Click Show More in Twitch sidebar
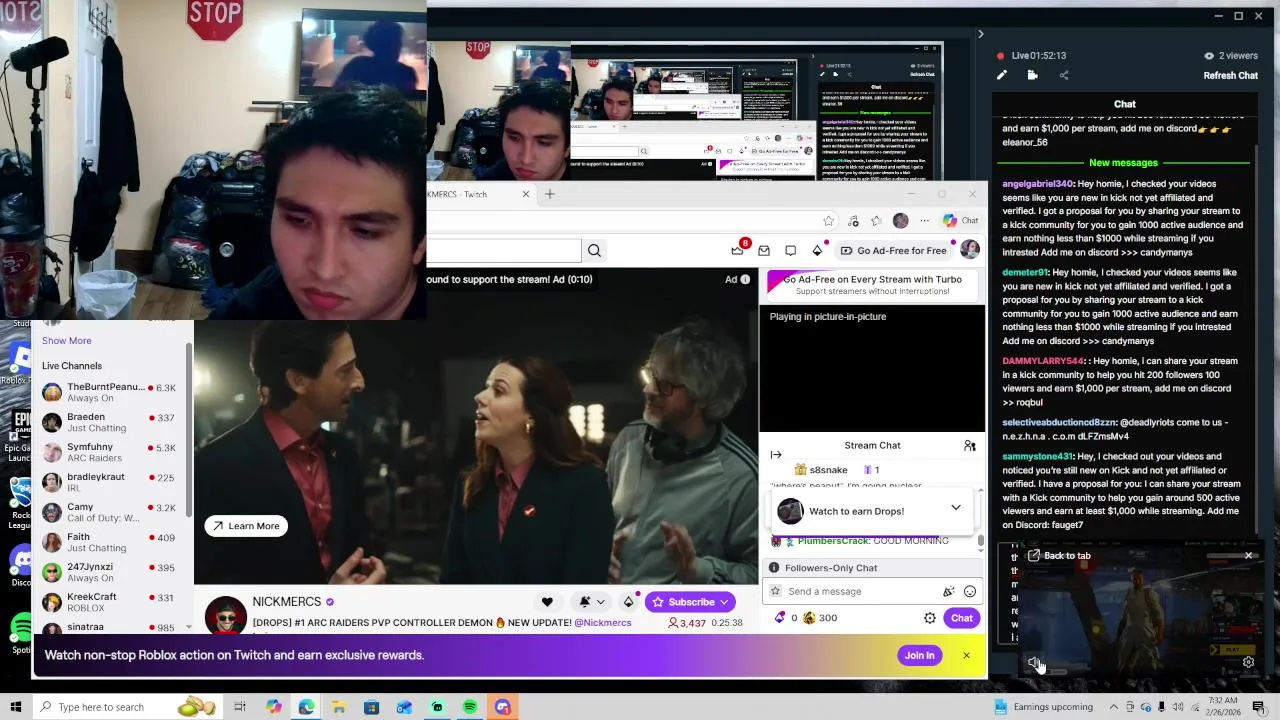1280x720 pixels. pos(67,341)
